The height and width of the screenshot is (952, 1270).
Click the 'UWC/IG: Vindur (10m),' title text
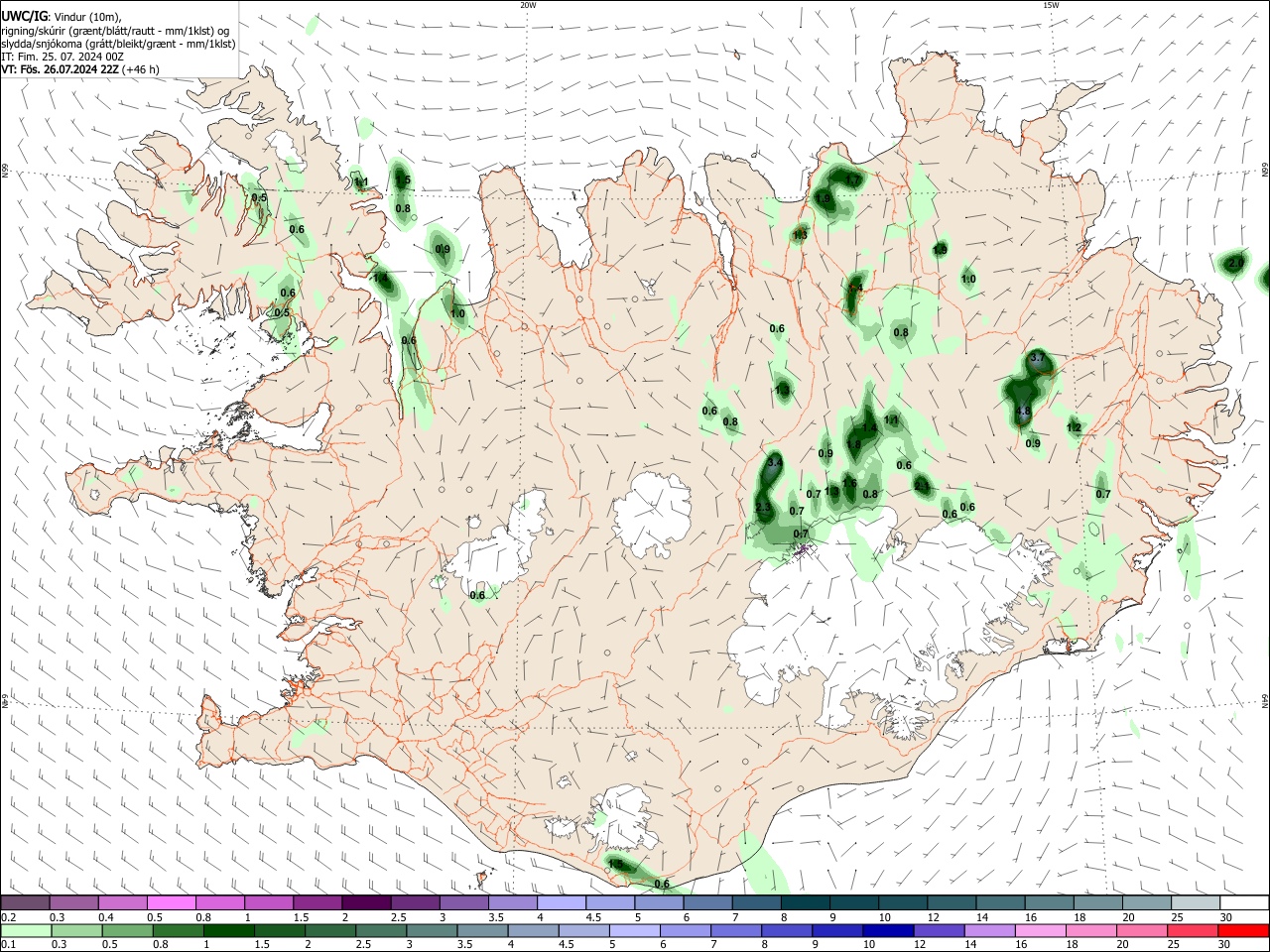coord(62,16)
